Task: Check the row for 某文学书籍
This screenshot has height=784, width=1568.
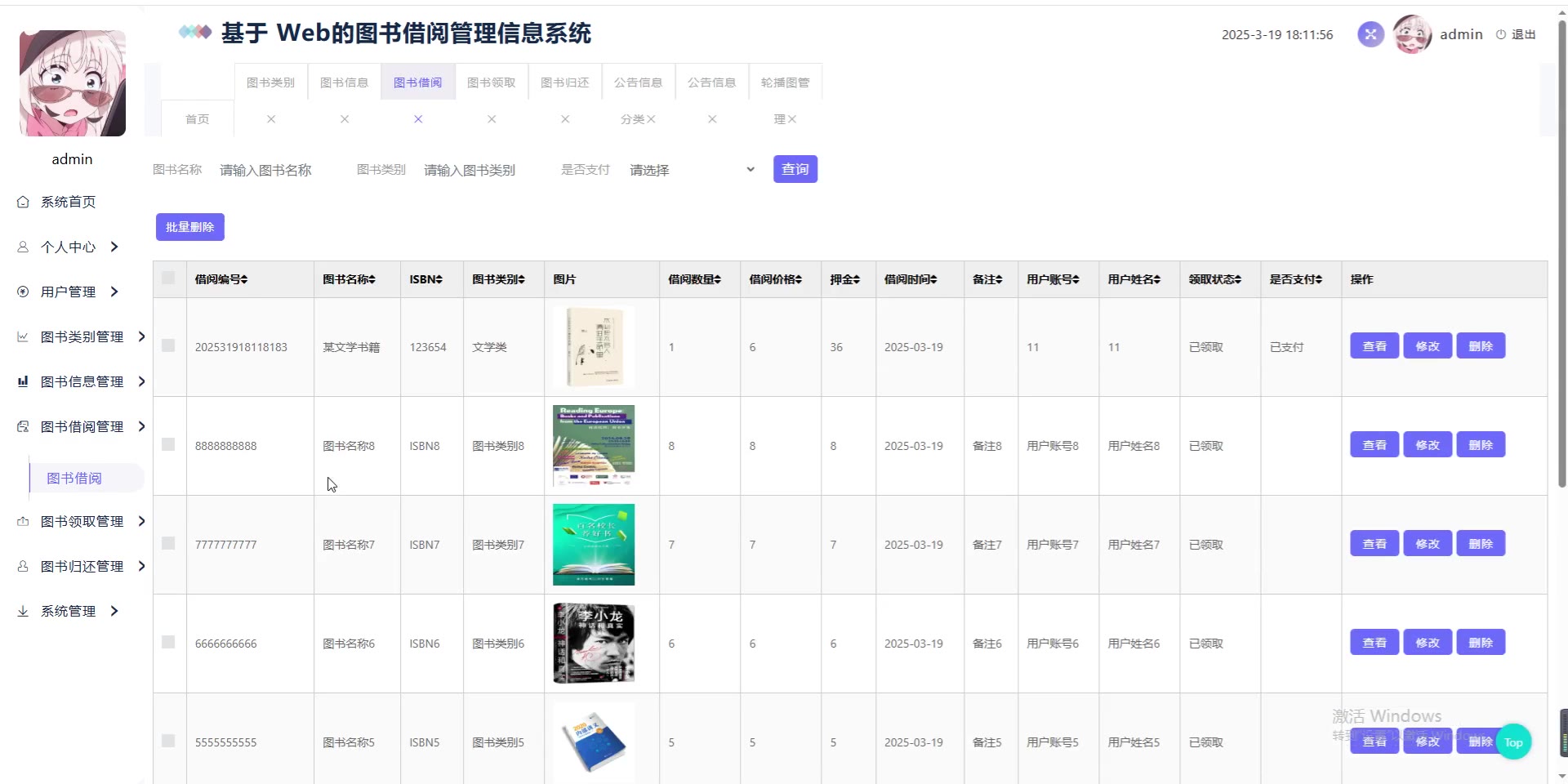Action: (x=168, y=345)
